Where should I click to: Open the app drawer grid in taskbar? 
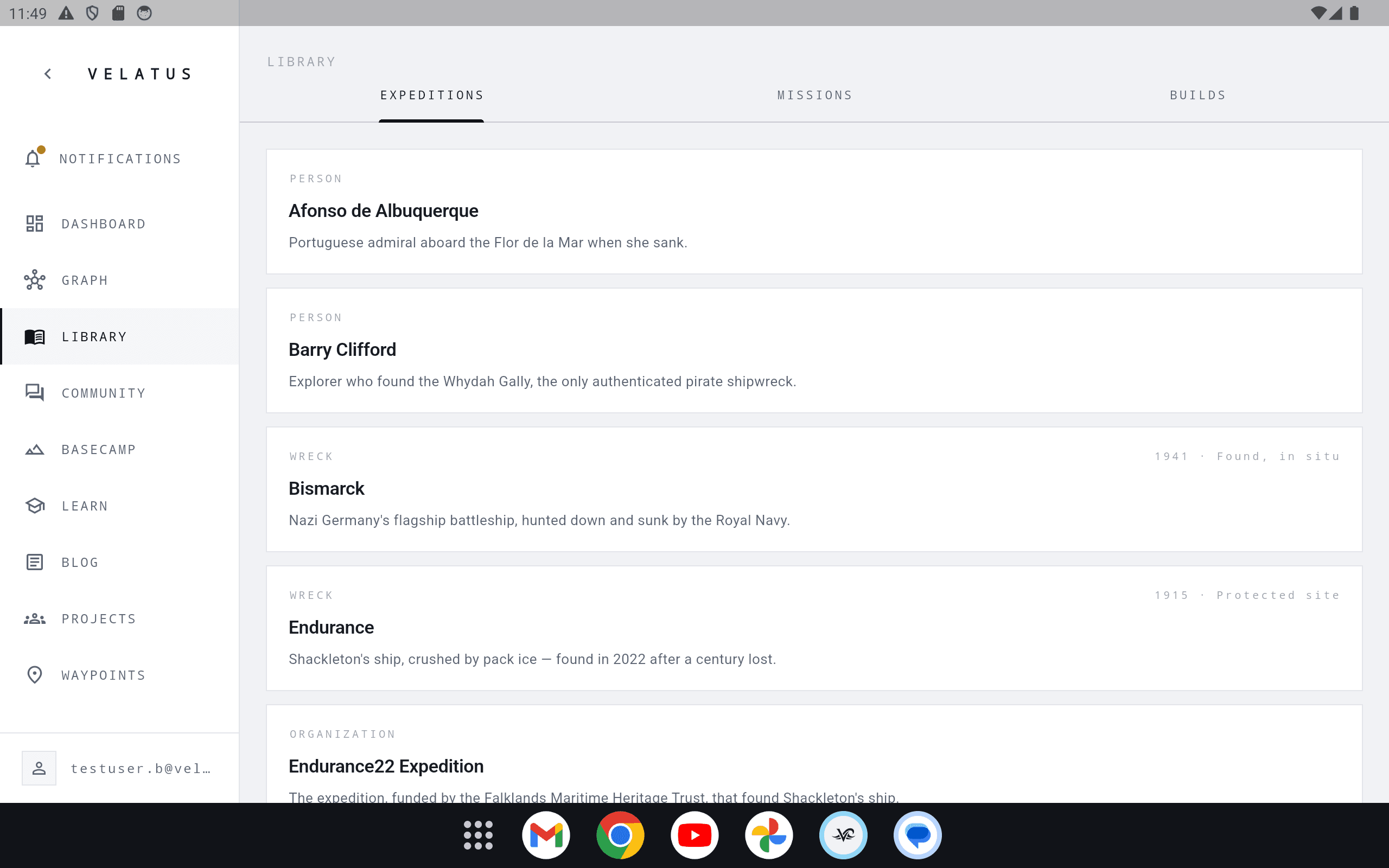[478, 835]
